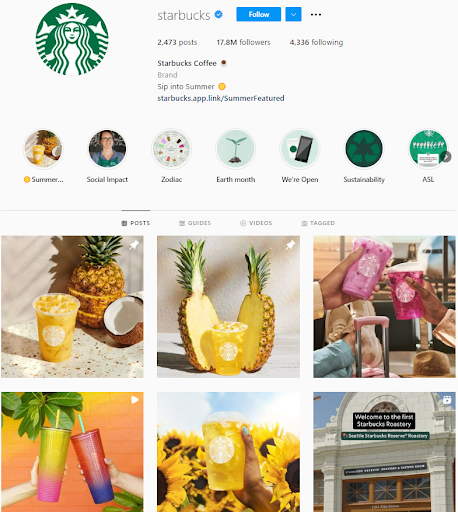Open starbucks.app.link/SummerFeatured link
Viewport: 458px width, 512px height.
[x=221, y=98]
